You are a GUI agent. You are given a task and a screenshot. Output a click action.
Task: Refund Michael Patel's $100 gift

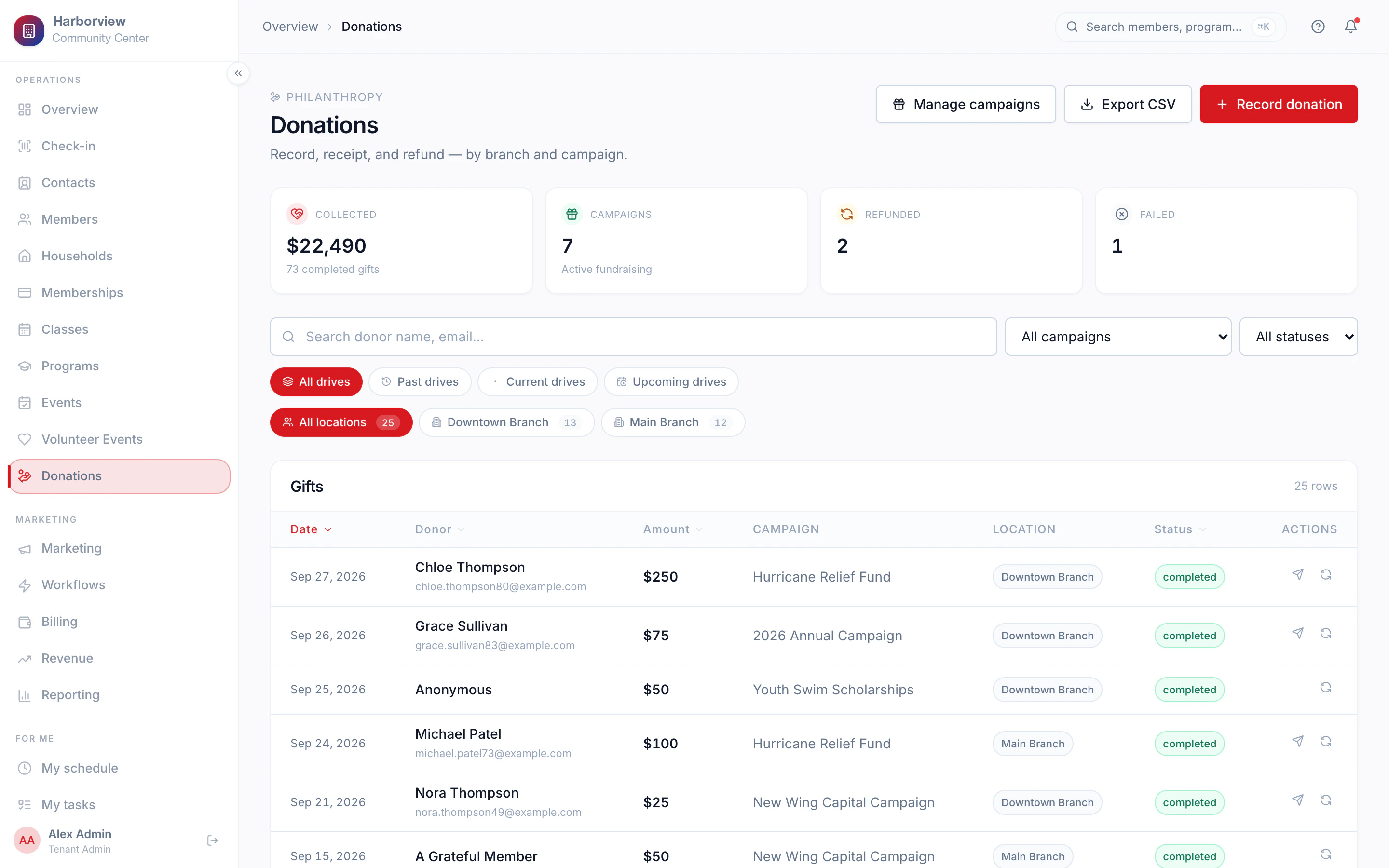click(1325, 741)
